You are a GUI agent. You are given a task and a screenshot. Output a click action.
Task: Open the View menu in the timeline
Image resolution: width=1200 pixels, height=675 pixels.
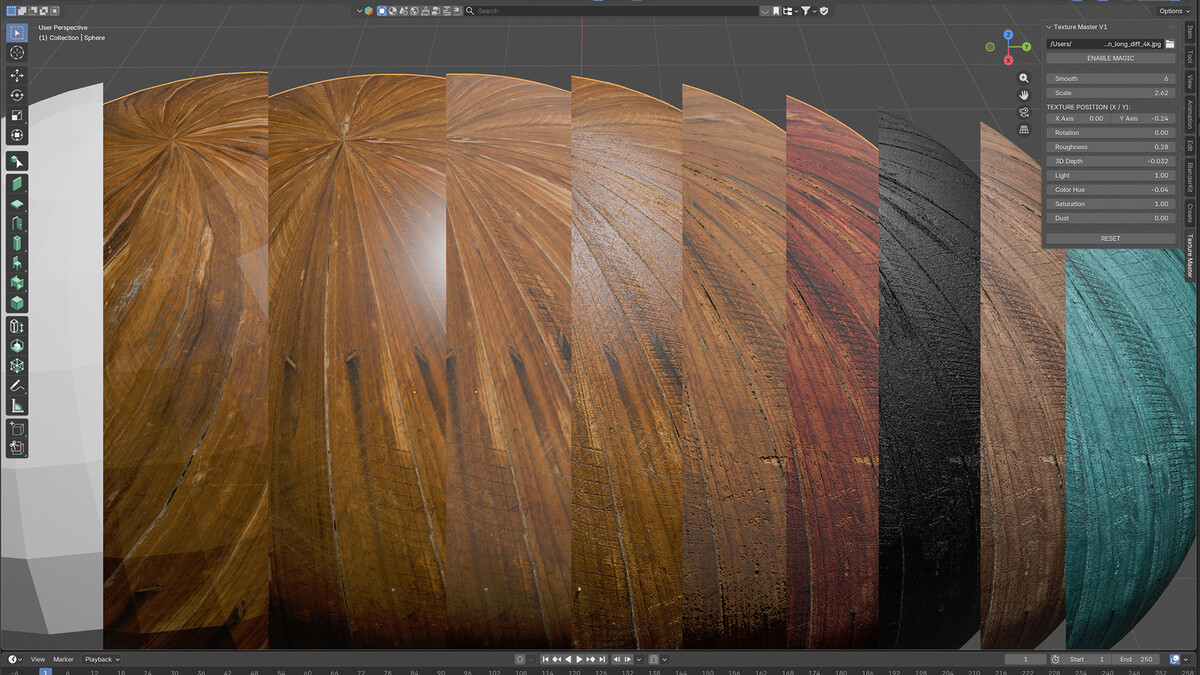click(x=37, y=659)
